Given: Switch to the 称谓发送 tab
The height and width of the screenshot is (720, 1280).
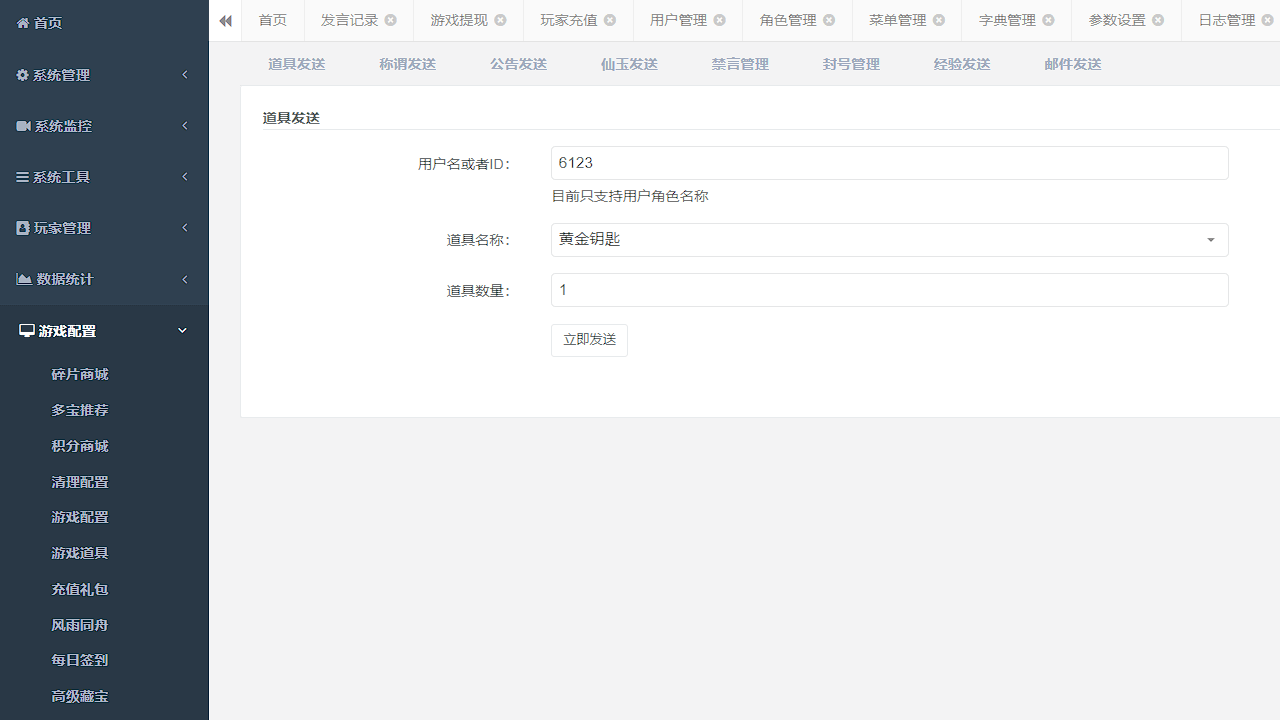Looking at the screenshot, I should pos(406,63).
